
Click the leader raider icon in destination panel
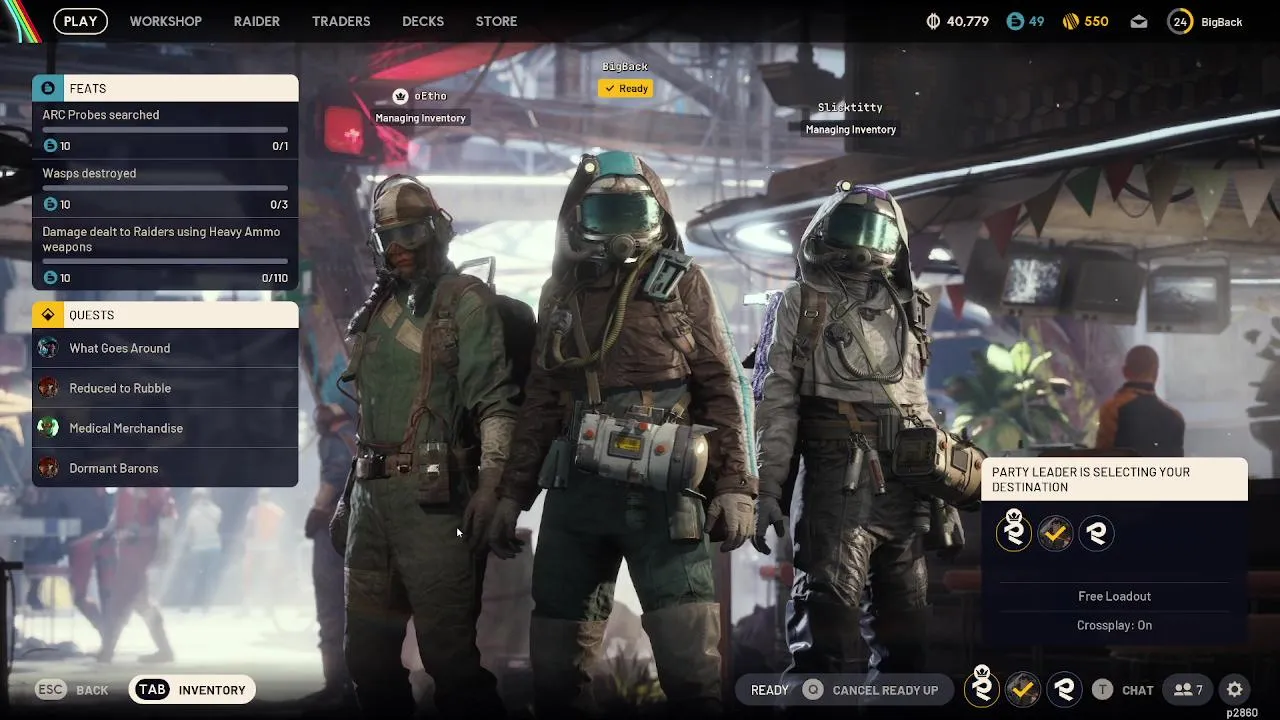point(1014,532)
